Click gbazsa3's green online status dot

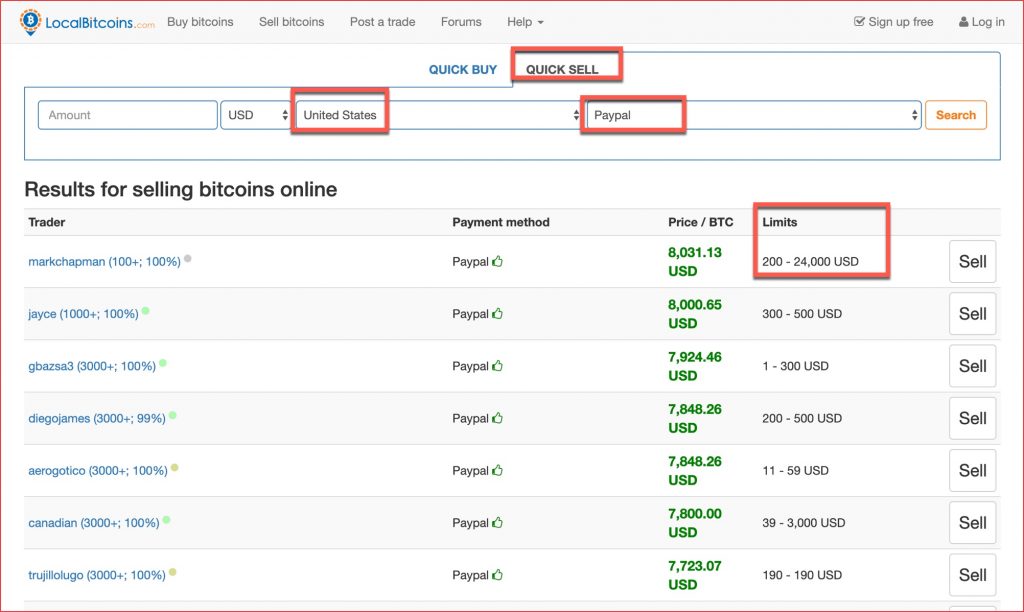pyautogui.click(x=163, y=363)
